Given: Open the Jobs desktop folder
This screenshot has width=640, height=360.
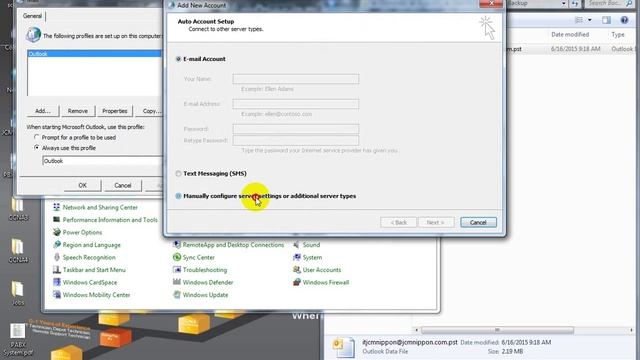Looking at the screenshot, I should 18,293.
